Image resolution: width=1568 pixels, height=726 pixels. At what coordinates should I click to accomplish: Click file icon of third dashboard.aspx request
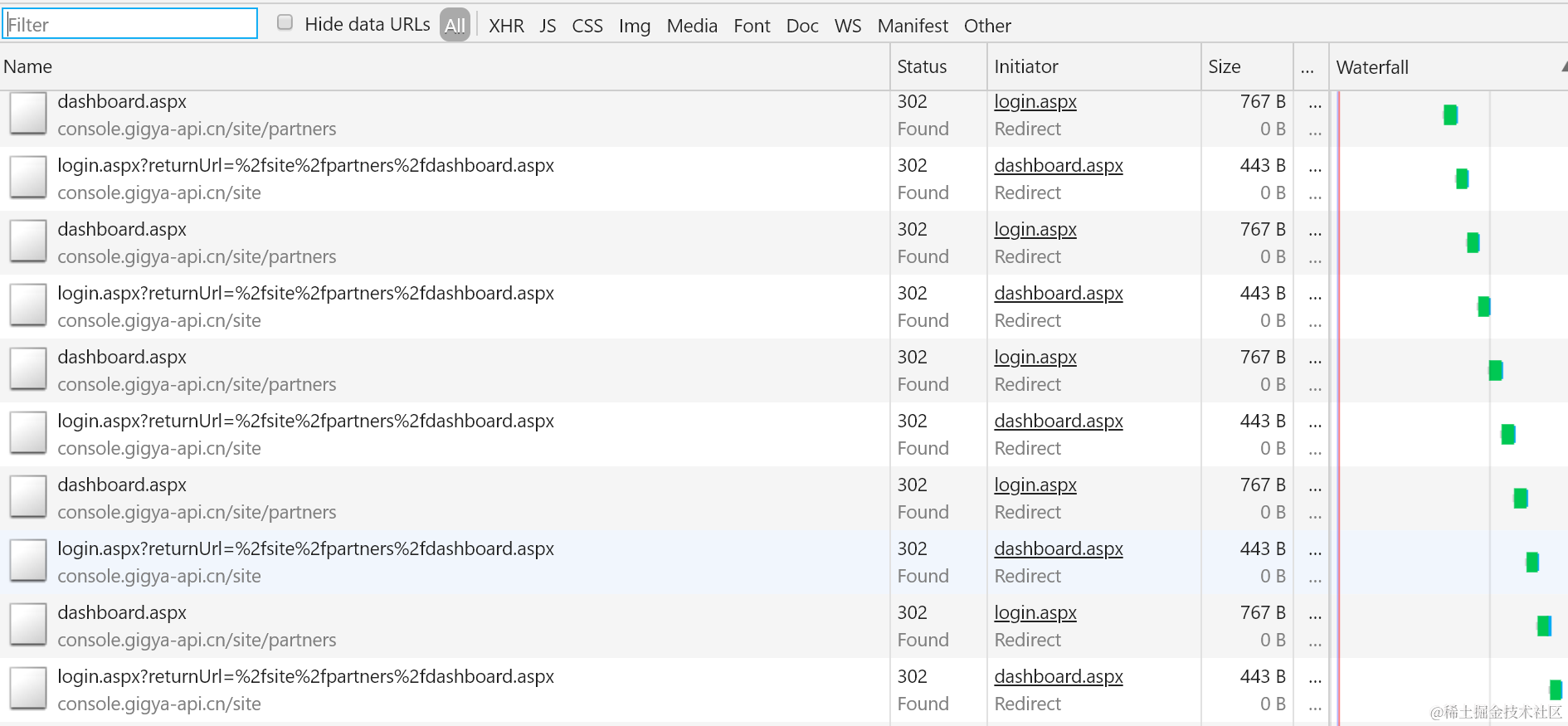[x=28, y=369]
